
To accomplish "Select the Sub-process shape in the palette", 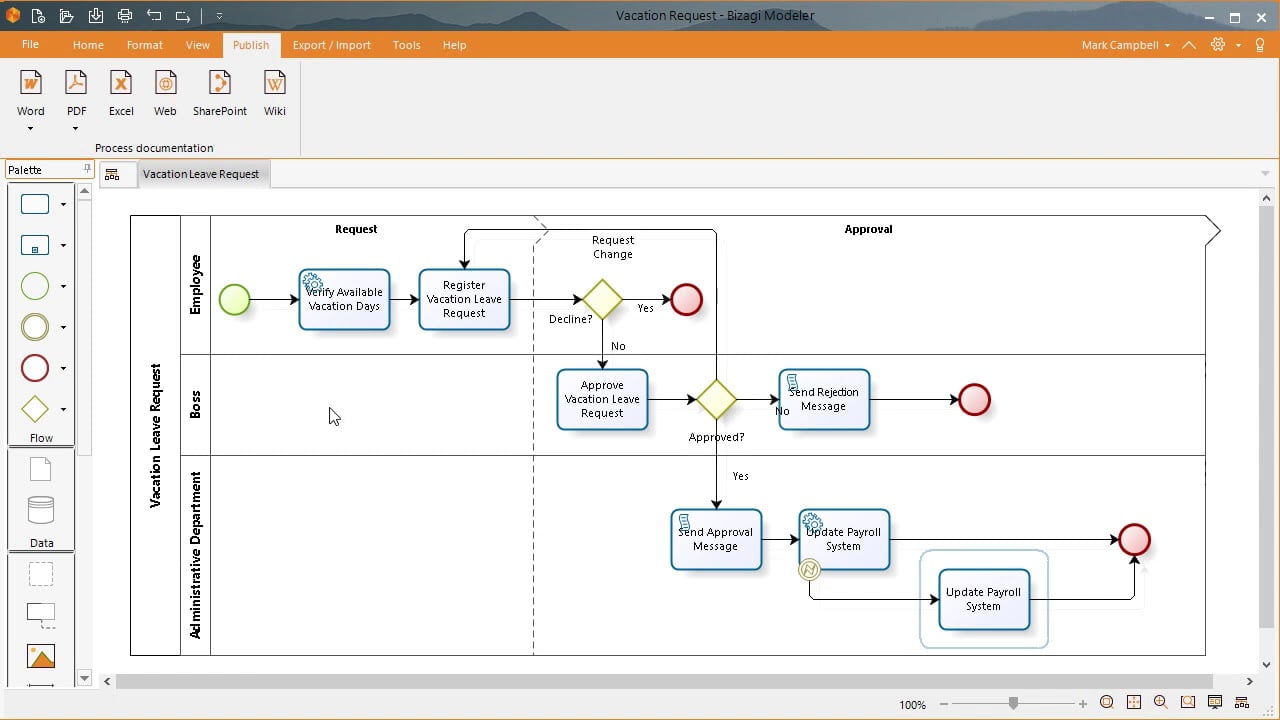I will (35, 245).
